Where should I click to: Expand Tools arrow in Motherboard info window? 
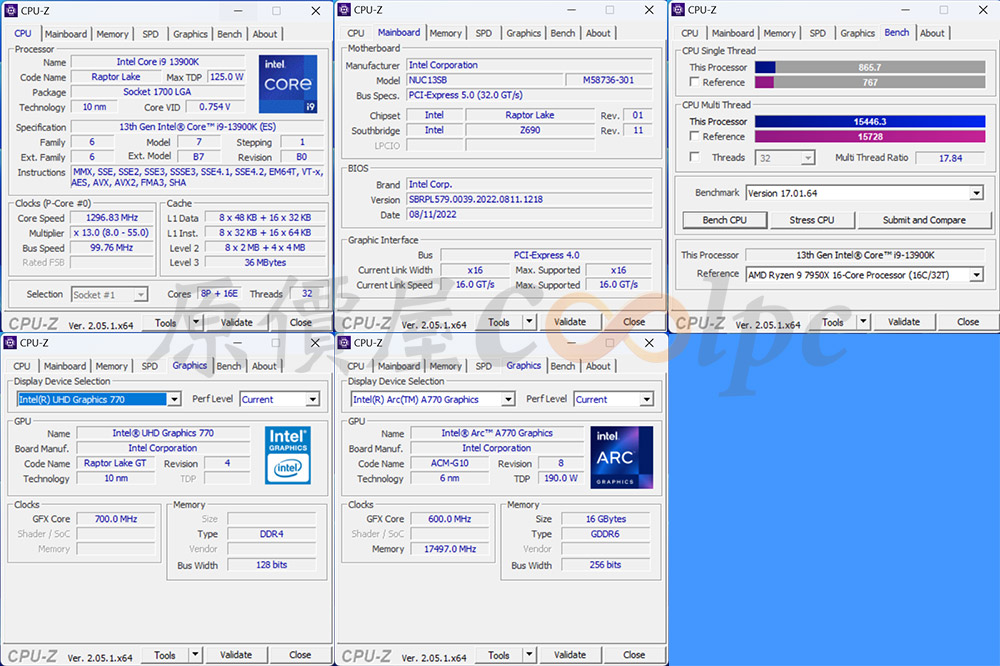pyautogui.click(x=529, y=322)
